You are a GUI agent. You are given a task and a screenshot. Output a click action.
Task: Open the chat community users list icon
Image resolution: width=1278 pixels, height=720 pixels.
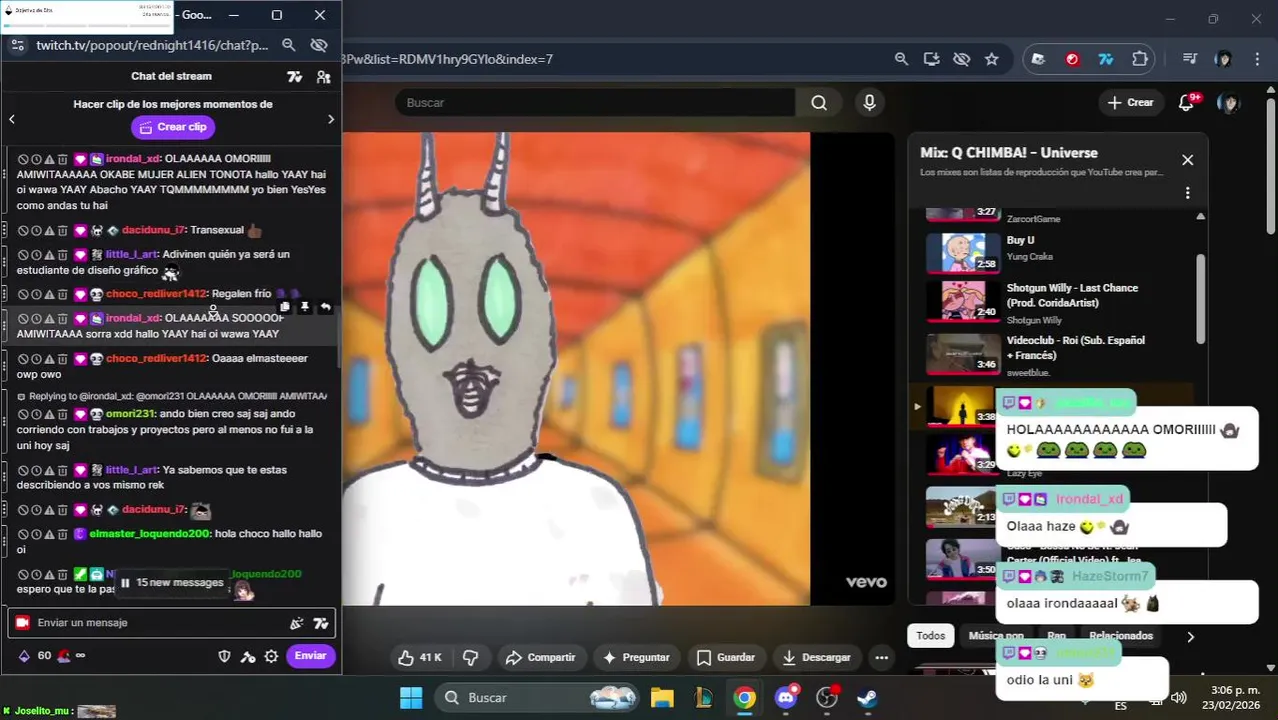(x=323, y=76)
